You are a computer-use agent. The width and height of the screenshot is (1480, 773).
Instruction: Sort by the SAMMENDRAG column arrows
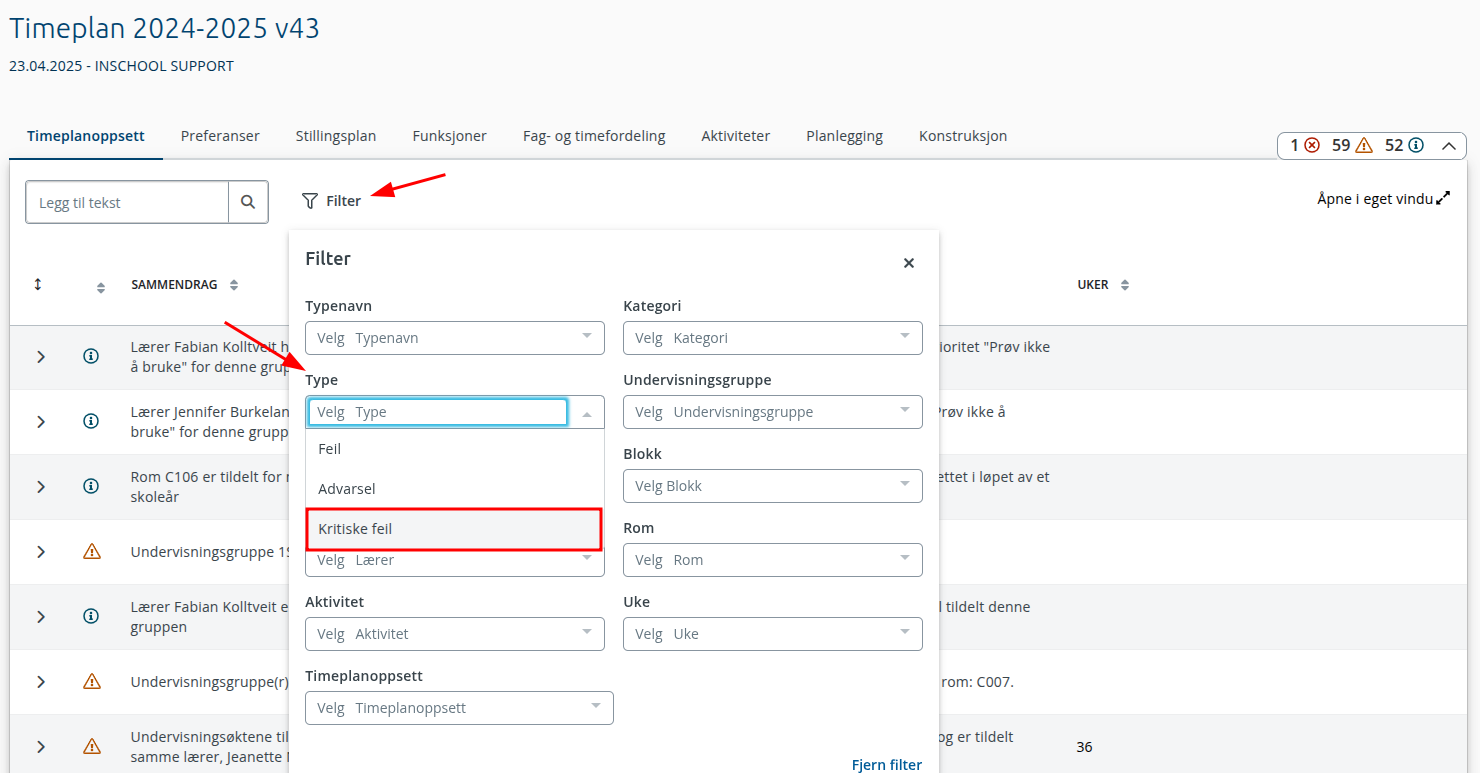234,285
